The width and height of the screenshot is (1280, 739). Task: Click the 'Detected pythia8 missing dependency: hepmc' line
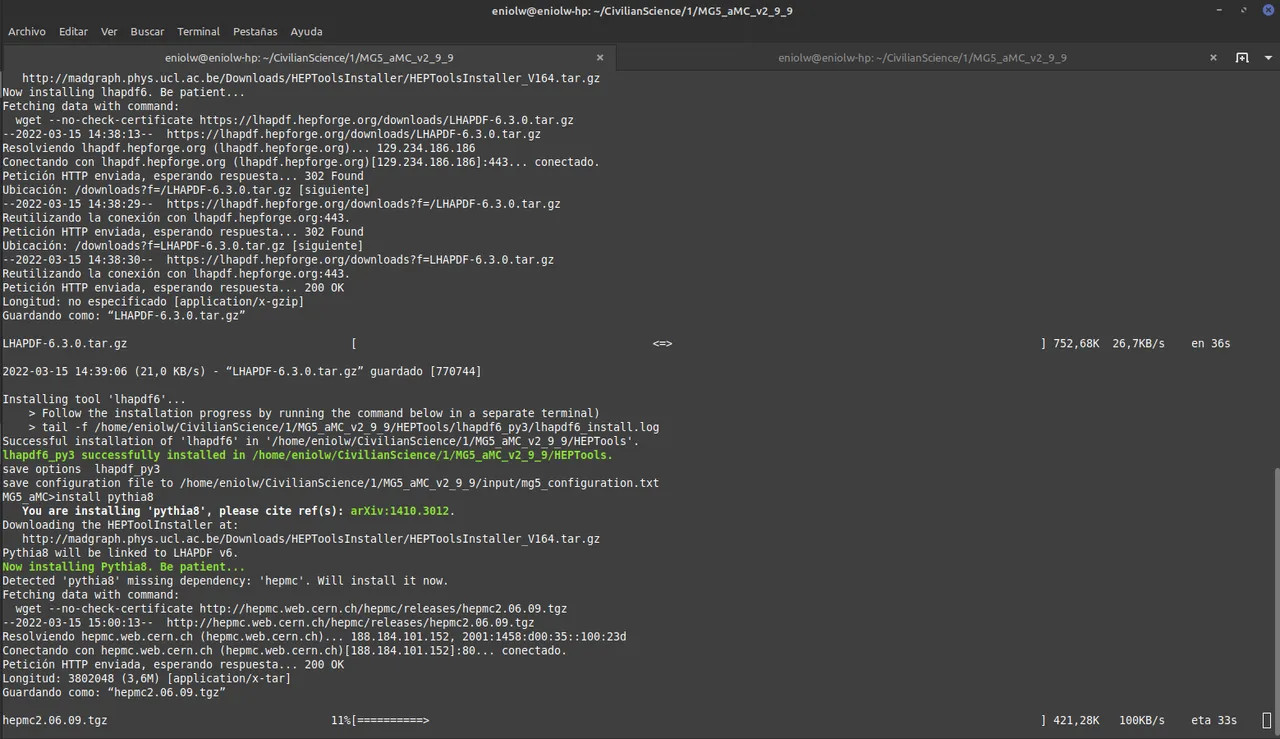pyautogui.click(x=225, y=581)
